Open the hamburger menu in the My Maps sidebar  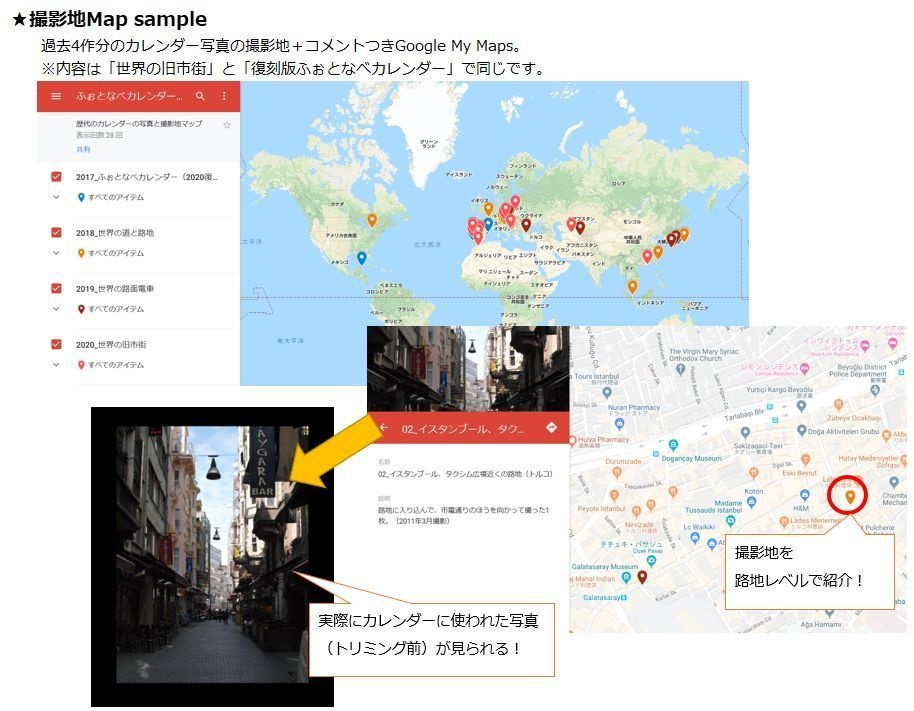click(56, 98)
